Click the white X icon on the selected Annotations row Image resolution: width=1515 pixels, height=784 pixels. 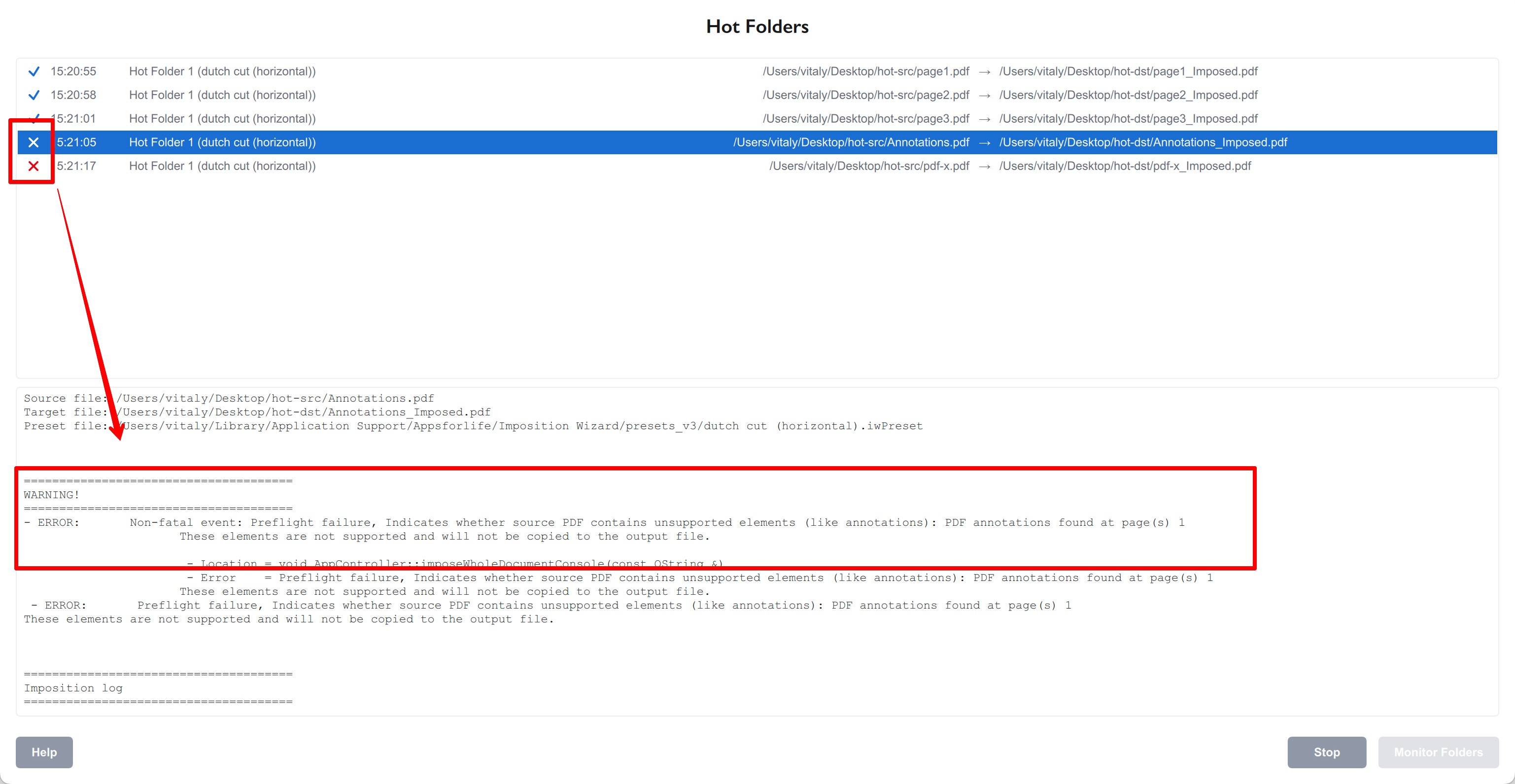(x=34, y=142)
